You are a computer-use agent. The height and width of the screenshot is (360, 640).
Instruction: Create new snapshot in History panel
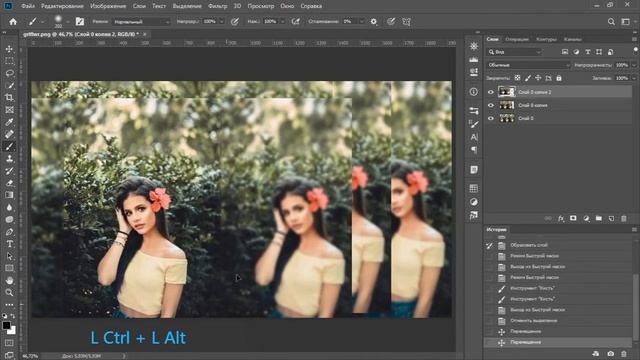(611, 354)
